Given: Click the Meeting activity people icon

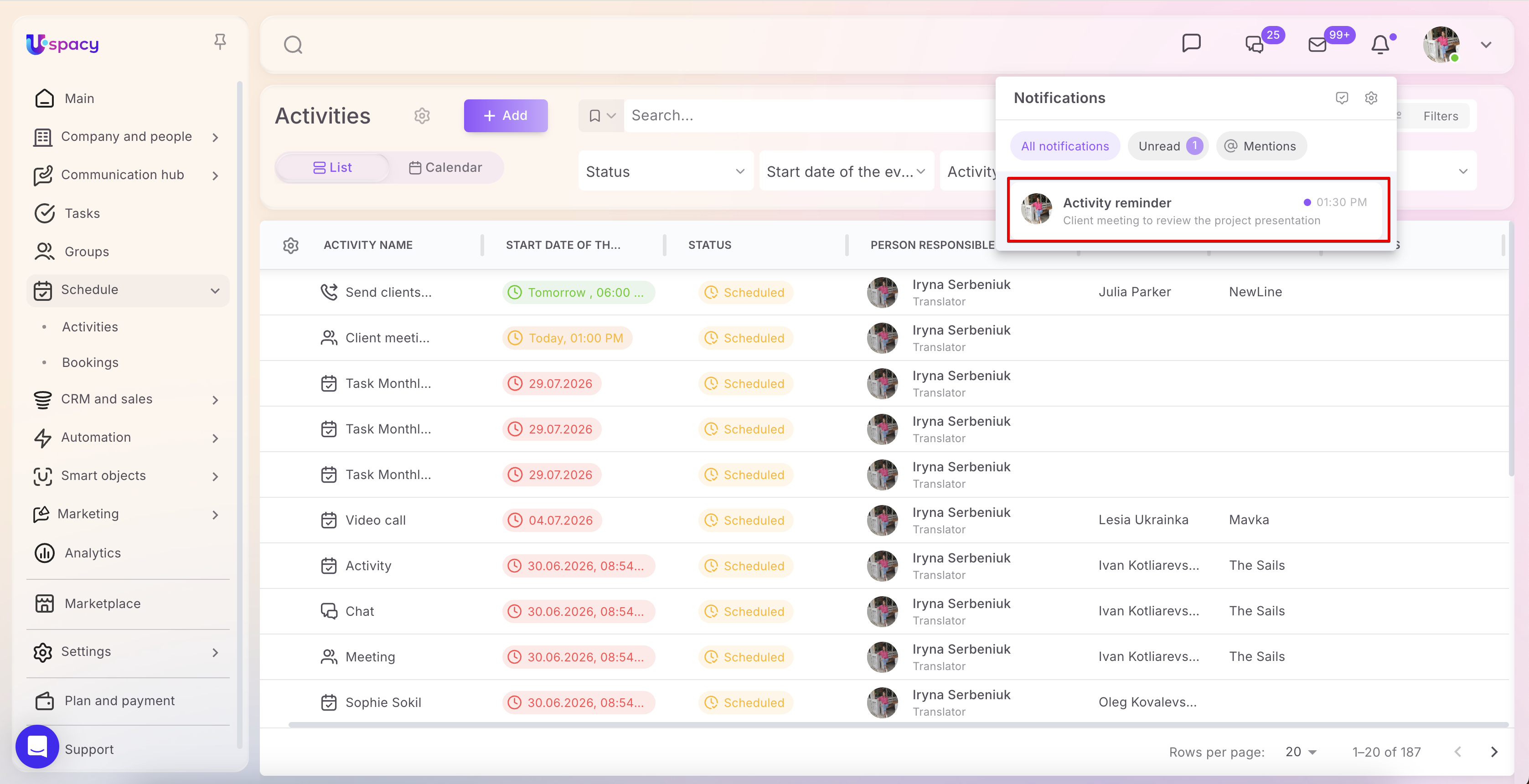Looking at the screenshot, I should [328, 657].
